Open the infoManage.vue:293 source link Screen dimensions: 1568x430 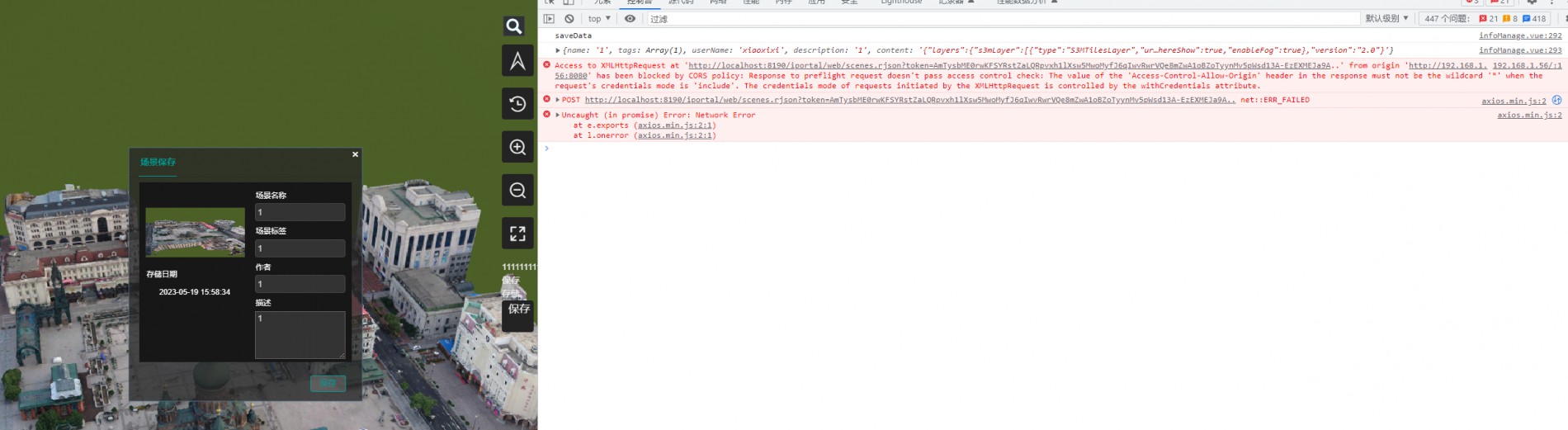[1520, 50]
